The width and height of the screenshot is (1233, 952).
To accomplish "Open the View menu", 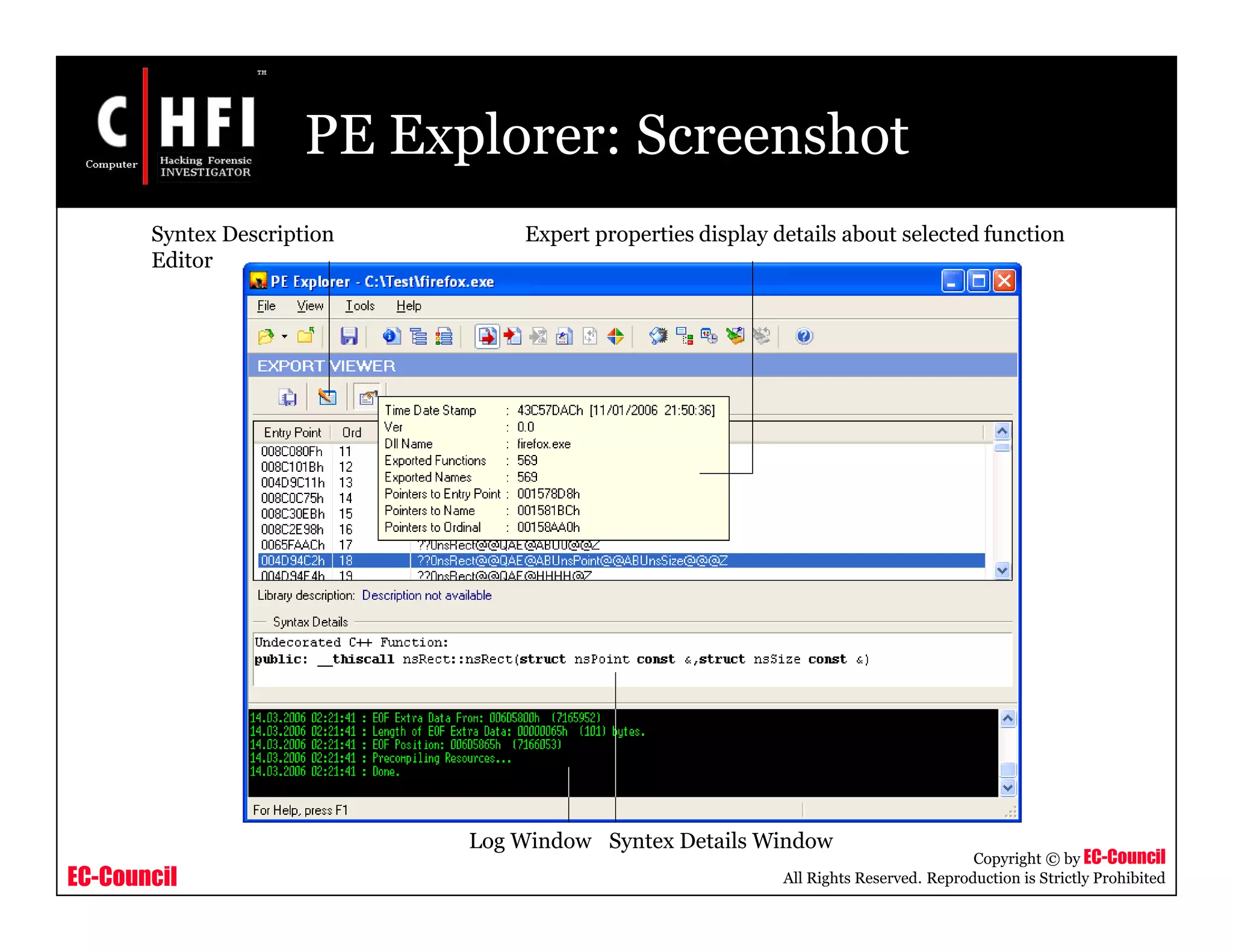I will pyautogui.click(x=310, y=306).
